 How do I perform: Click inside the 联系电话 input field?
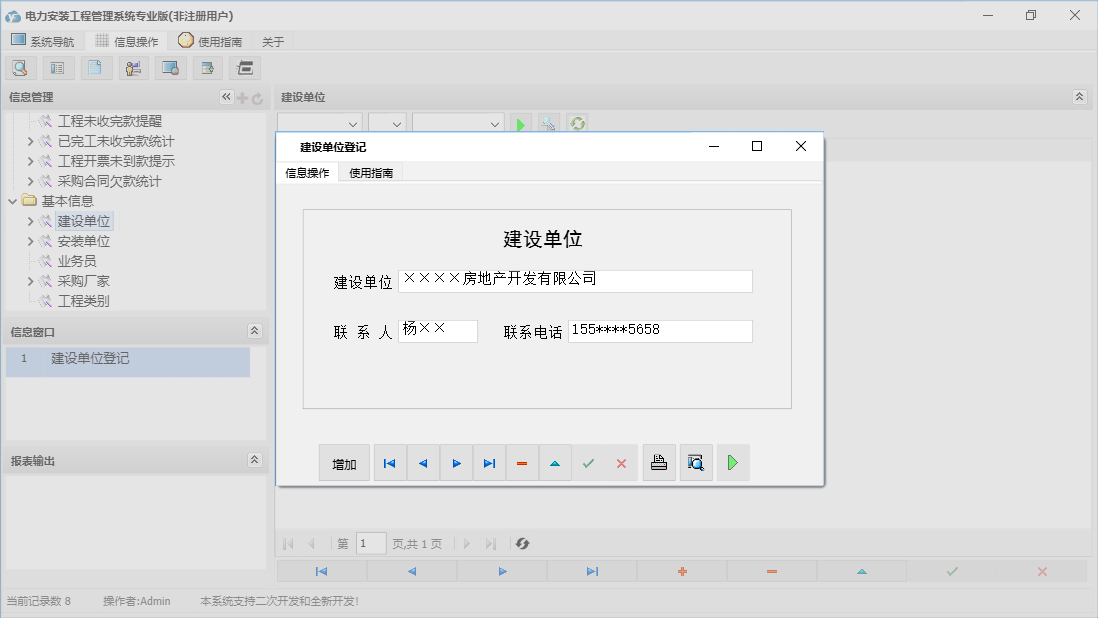tap(660, 330)
